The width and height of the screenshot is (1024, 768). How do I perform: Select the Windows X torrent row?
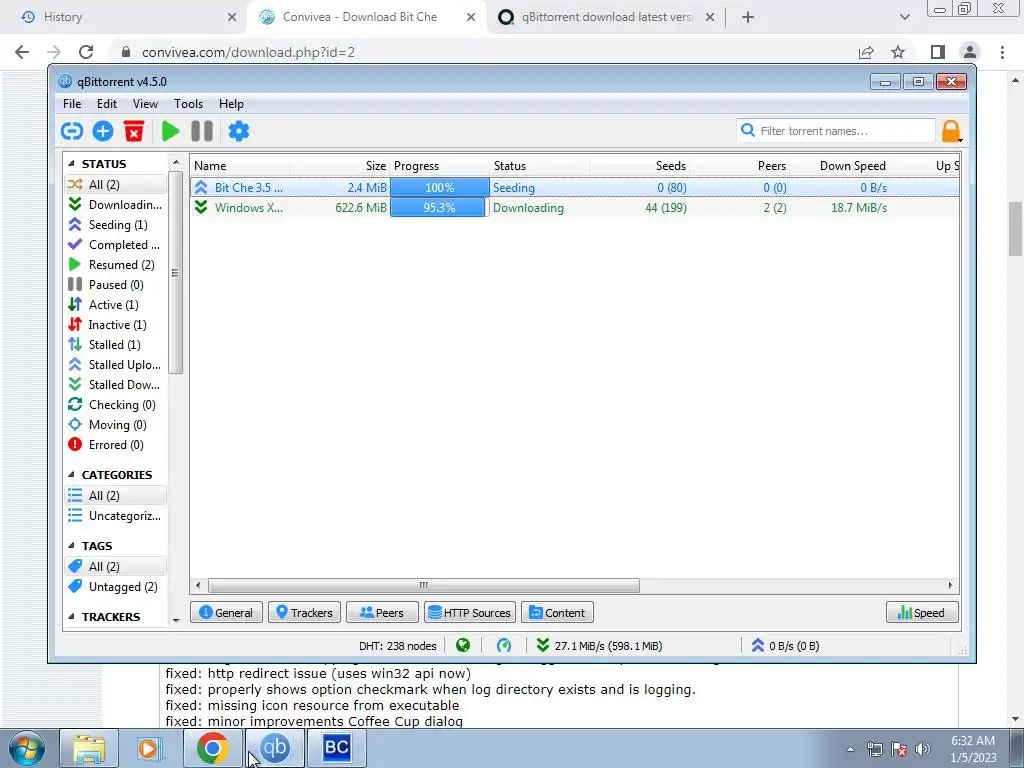point(575,208)
